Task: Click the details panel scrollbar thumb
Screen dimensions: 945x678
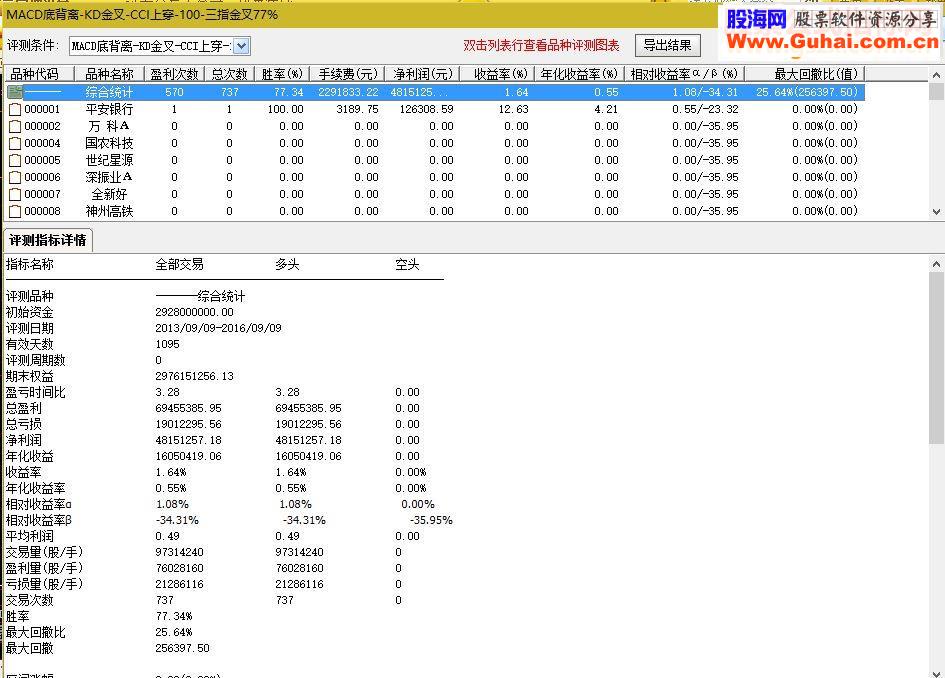Action: point(936,359)
